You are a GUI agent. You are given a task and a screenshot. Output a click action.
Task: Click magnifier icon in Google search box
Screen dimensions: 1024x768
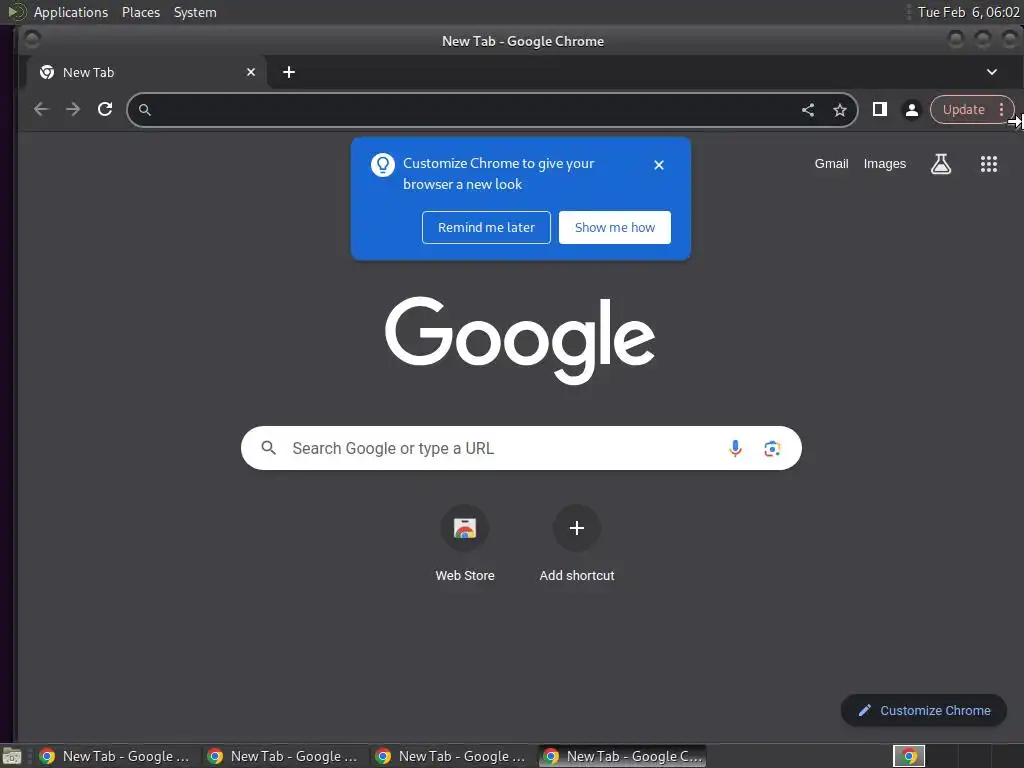click(x=268, y=448)
